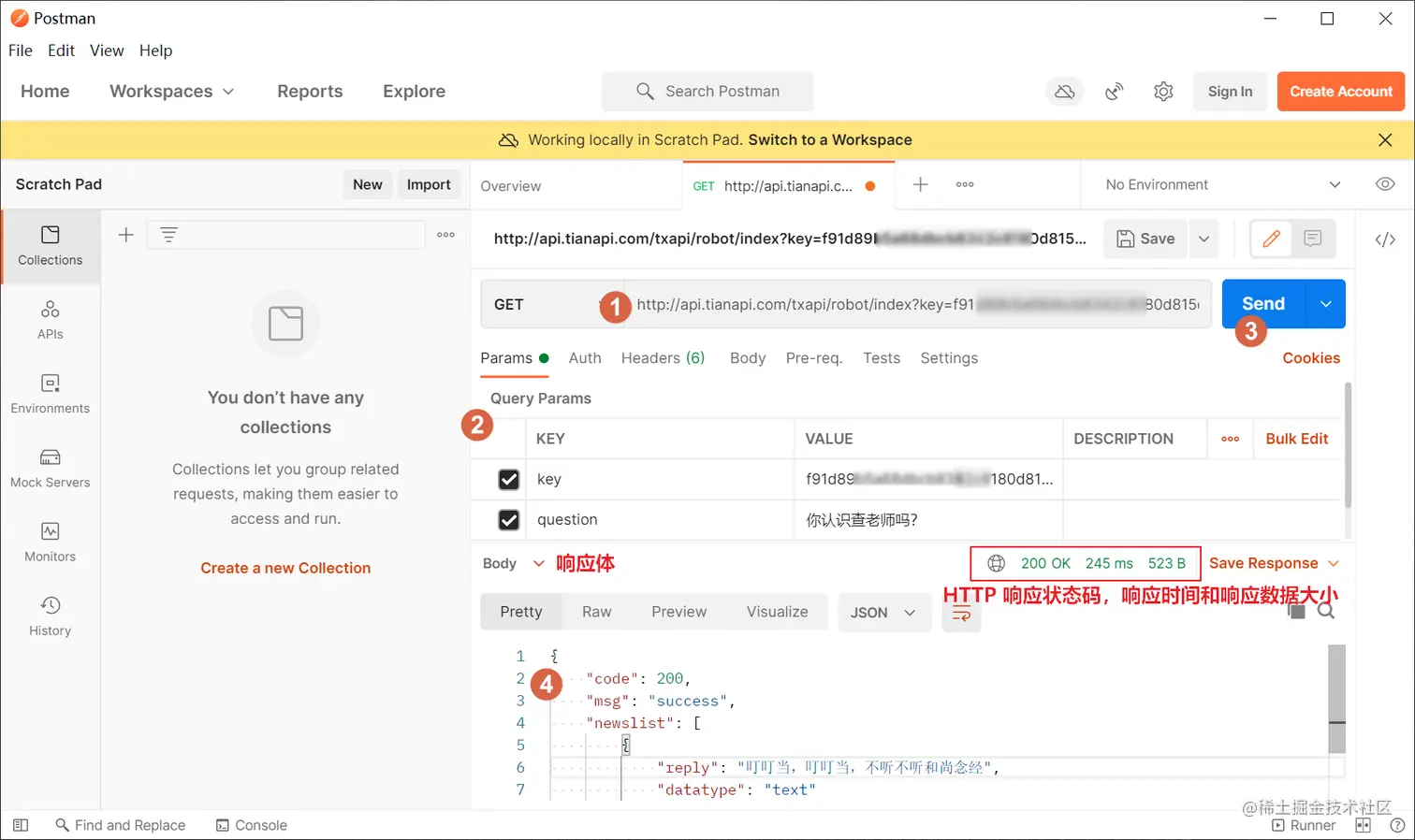Select the Raw response view

coord(596,612)
